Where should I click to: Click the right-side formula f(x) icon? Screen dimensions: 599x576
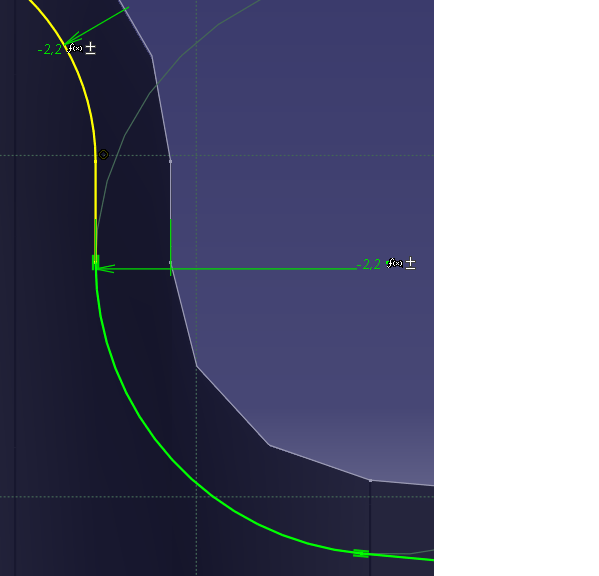(x=395, y=263)
